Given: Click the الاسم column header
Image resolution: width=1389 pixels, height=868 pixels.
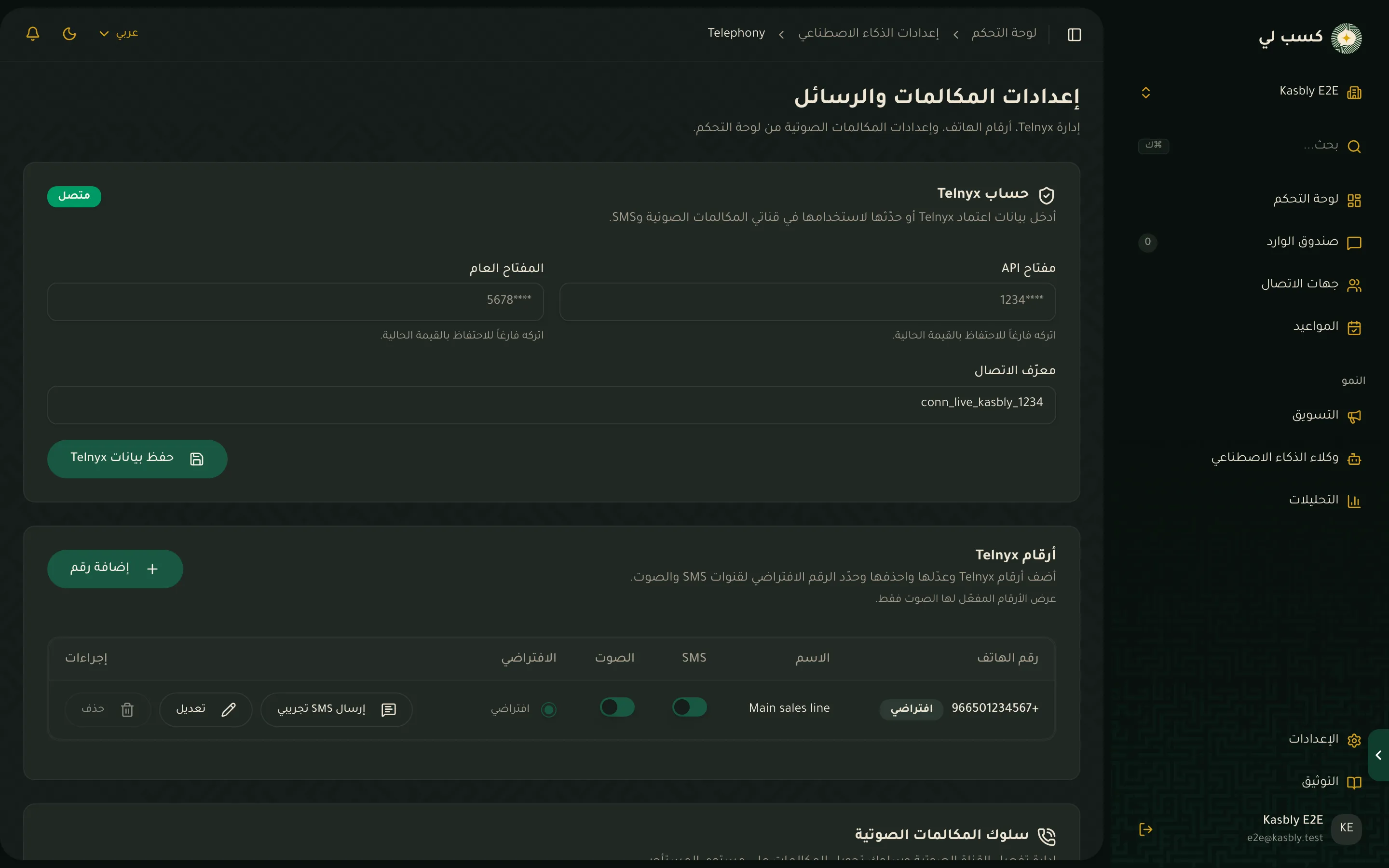Looking at the screenshot, I should [x=812, y=658].
